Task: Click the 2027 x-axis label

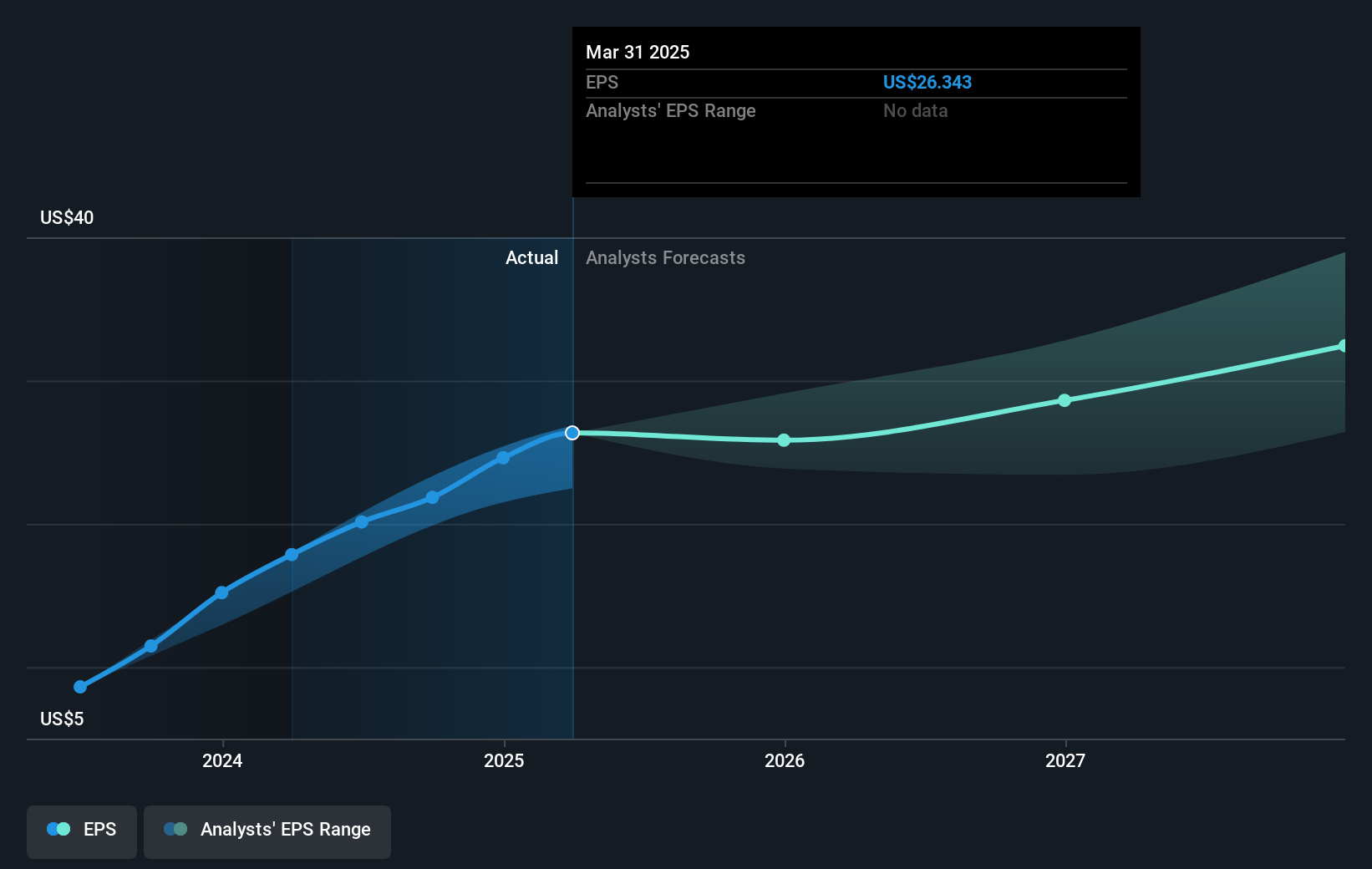Action: (x=1065, y=760)
